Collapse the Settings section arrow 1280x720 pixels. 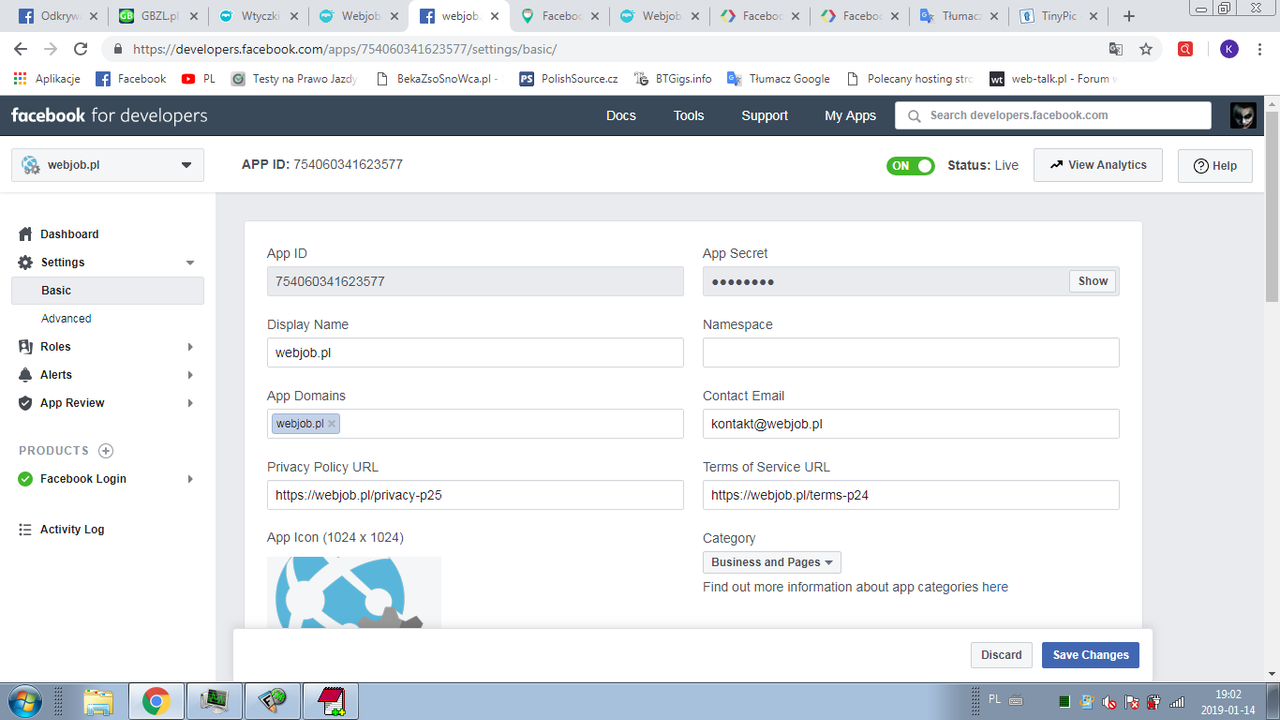point(190,263)
